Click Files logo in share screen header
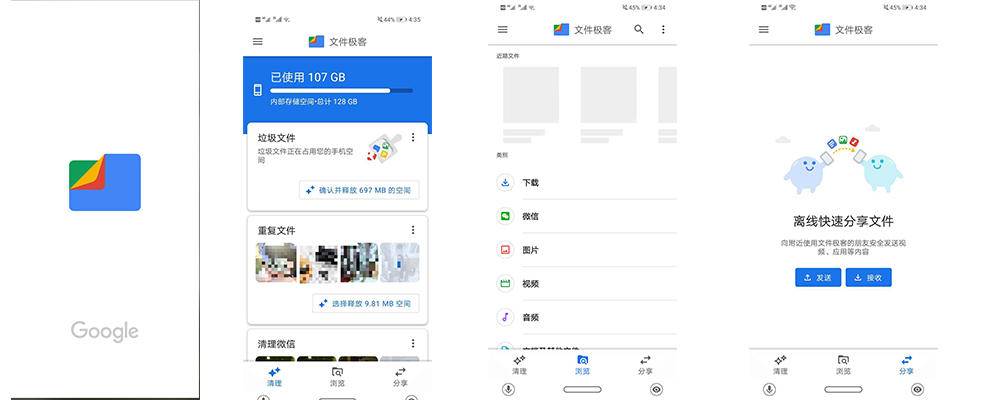The height and width of the screenshot is (400, 1000). [x=822, y=29]
